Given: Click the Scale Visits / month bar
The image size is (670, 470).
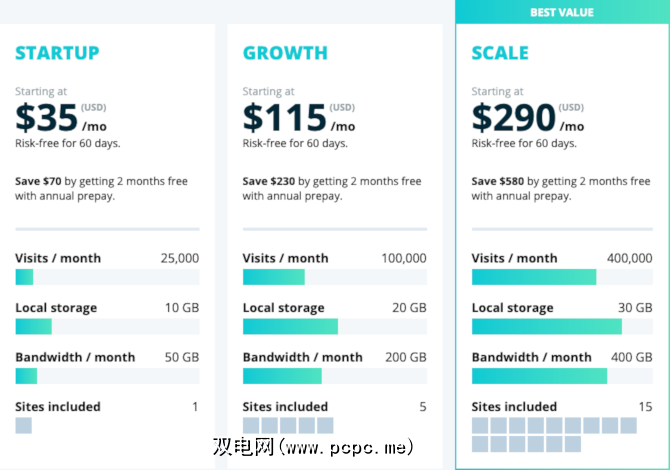Looking at the screenshot, I should coord(561,277).
